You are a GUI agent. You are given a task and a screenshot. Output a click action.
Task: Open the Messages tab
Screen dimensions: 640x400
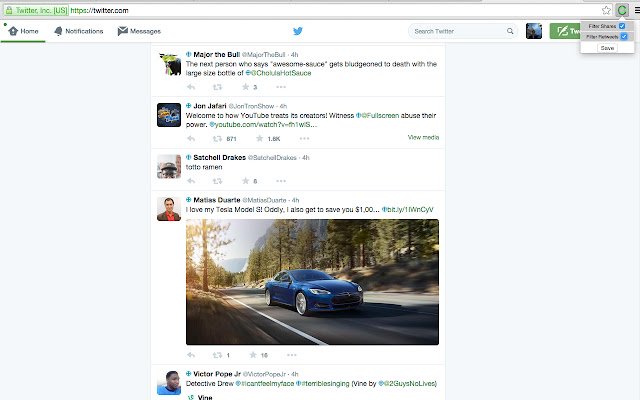pos(139,31)
